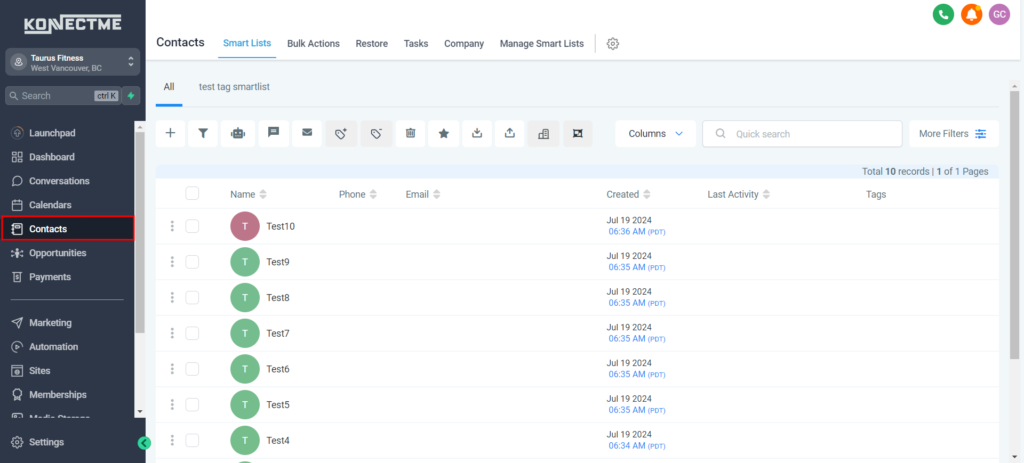Switch to the Bulk Actions tab
The image size is (1024, 463).
pyautogui.click(x=313, y=44)
